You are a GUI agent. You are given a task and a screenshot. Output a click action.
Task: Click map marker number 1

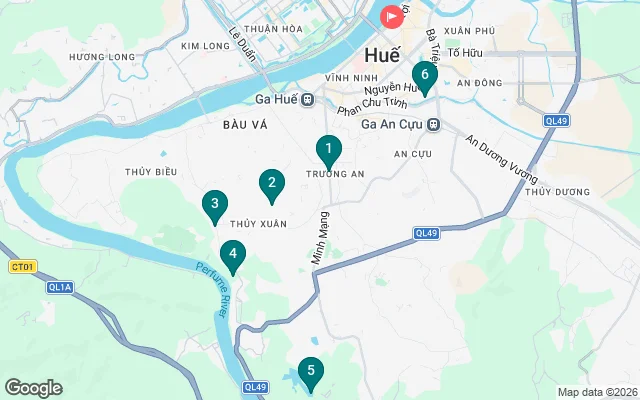pyautogui.click(x=329, y=153)
